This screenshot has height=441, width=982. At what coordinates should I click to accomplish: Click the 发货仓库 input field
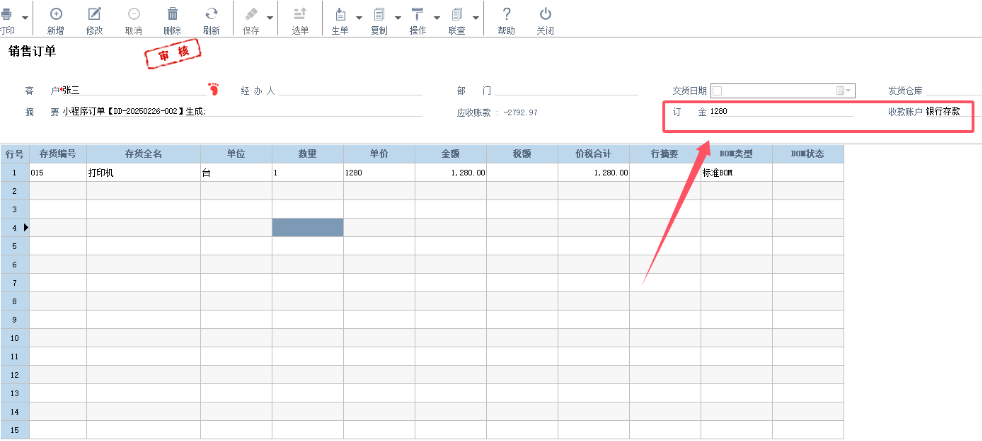[953, 91]
